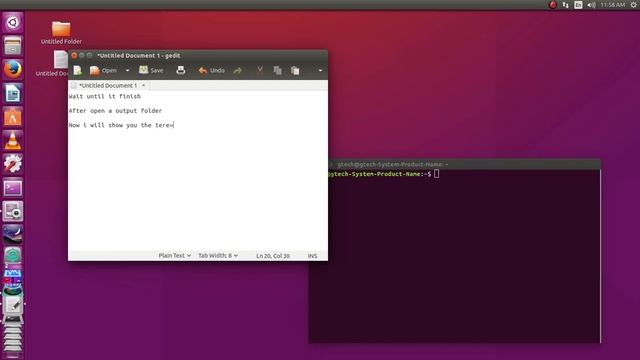This screenshot has width=640, height=360.
Task: Open the sound volume indicator
Action: (591, 5)
